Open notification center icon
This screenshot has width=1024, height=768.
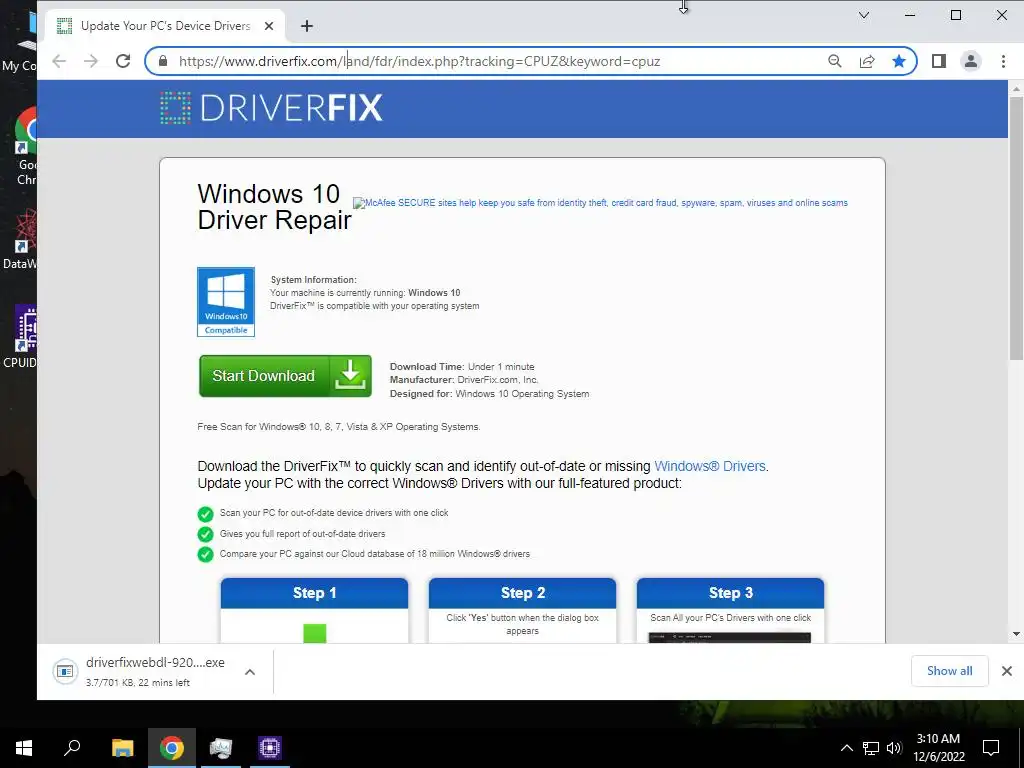(991, 748)
